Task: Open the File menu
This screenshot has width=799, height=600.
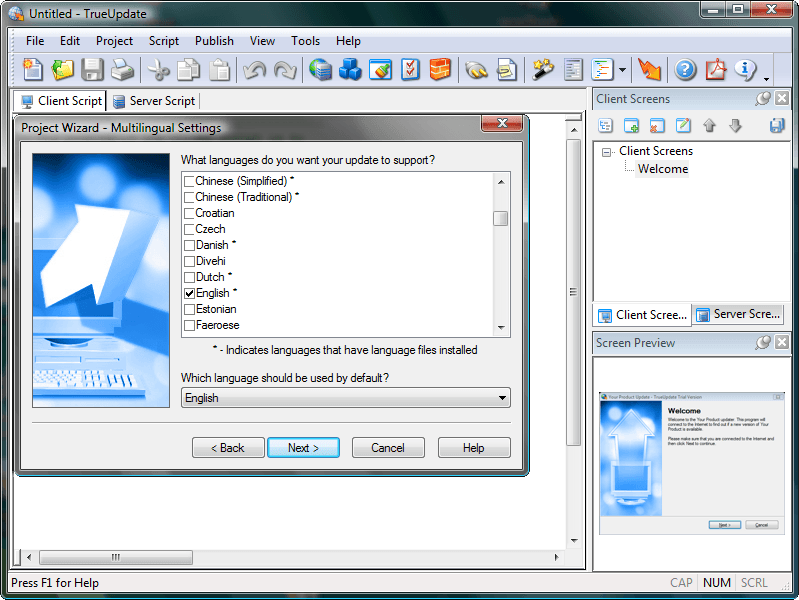Action: 35,41
